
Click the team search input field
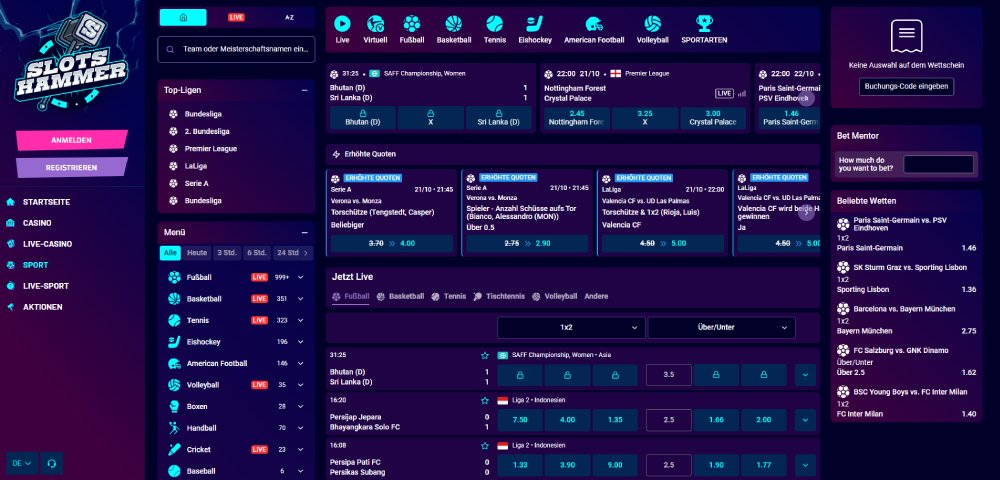coord(240,49)
